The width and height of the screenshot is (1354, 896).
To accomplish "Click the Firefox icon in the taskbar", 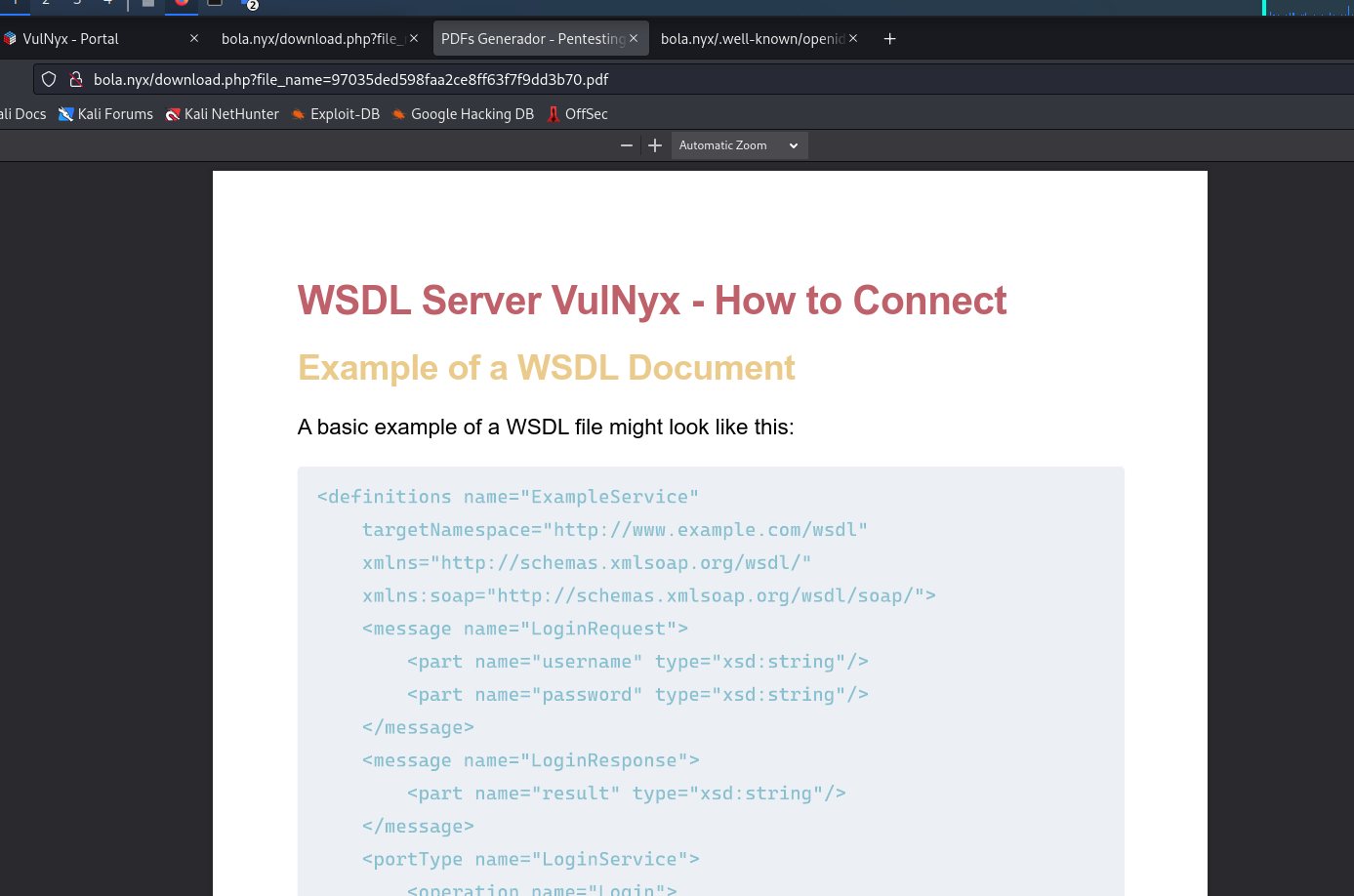I will pos(182,3).
